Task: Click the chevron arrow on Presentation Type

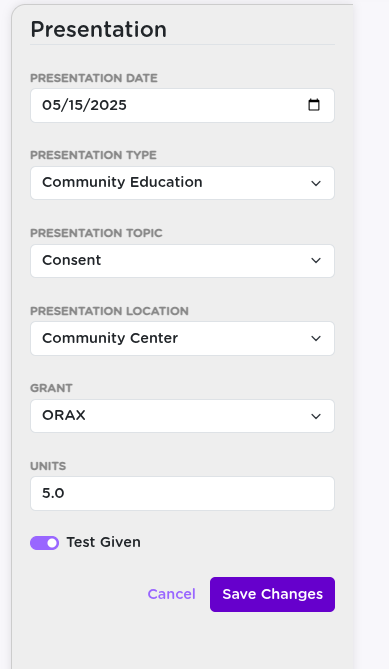Action: pos(316,183)
